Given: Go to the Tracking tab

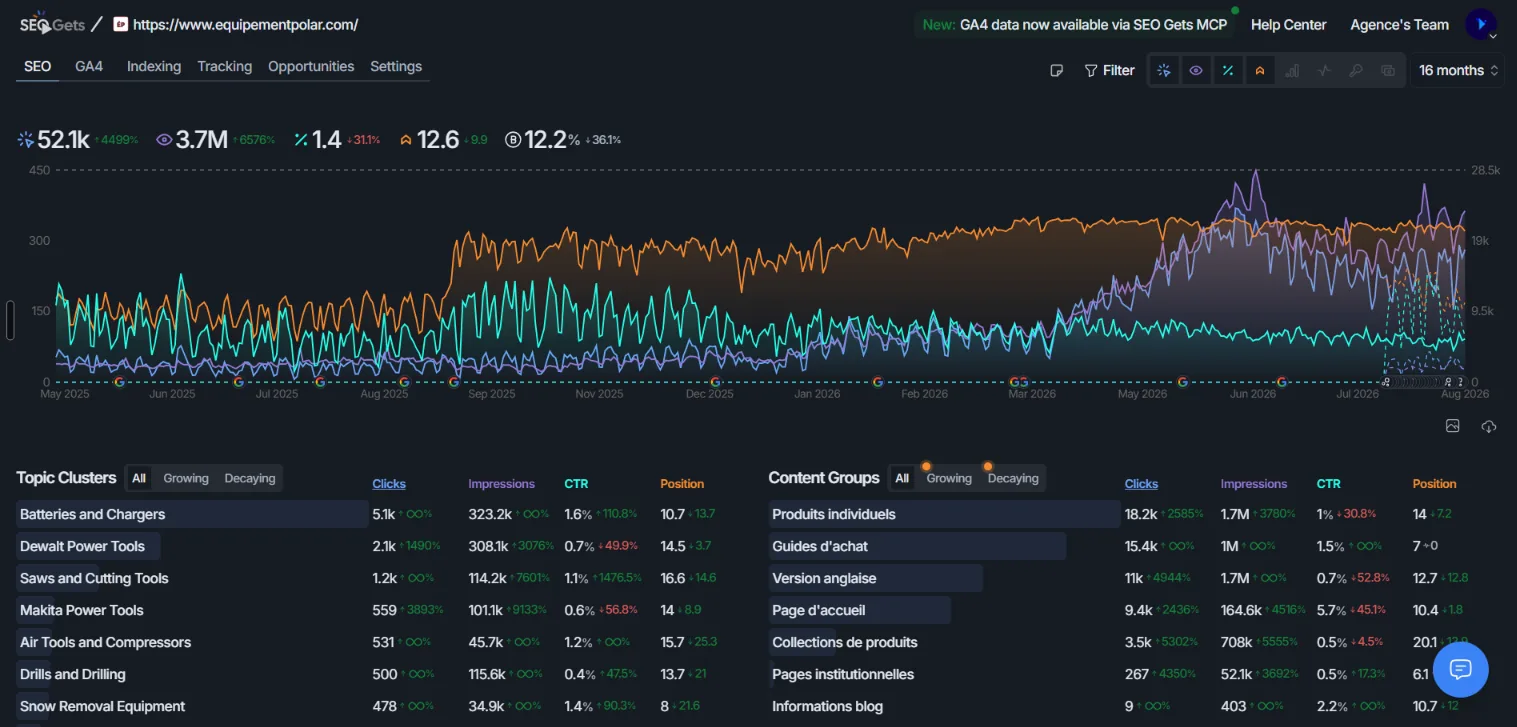Looking at the screenshot, I should [x=224, y=66].
